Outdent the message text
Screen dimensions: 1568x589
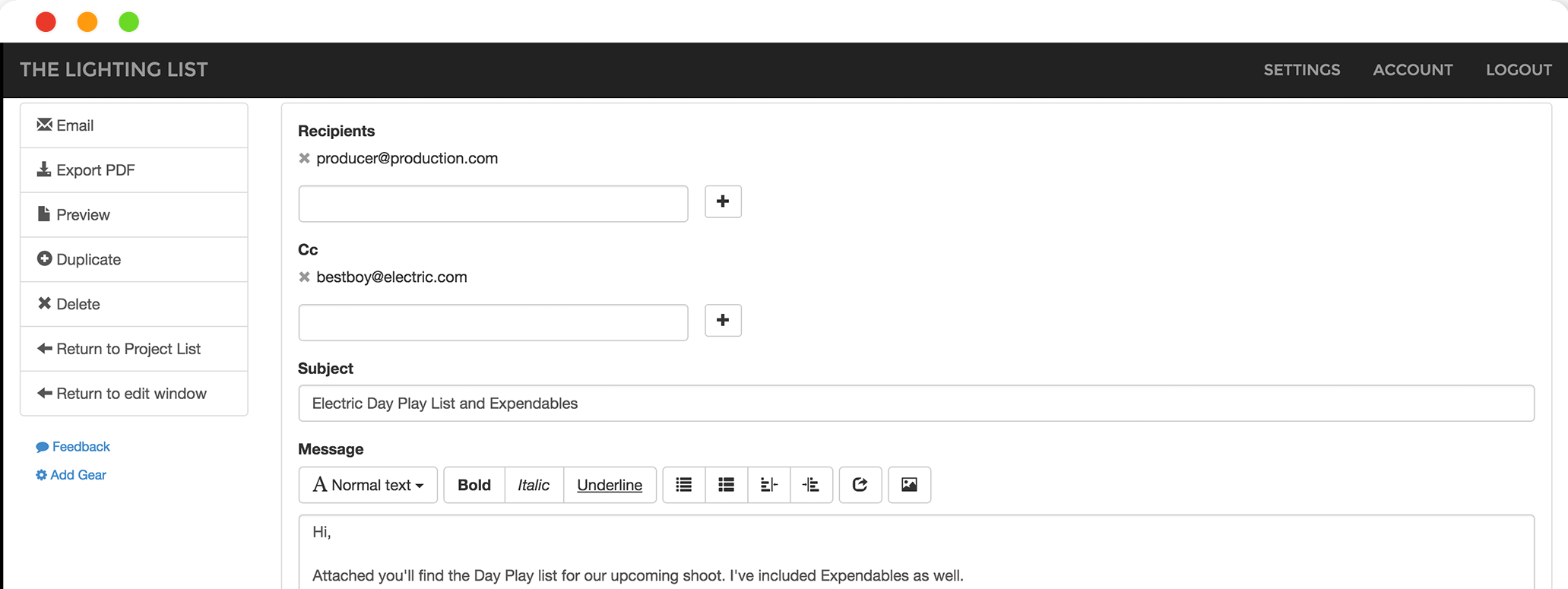click(769, 485)
